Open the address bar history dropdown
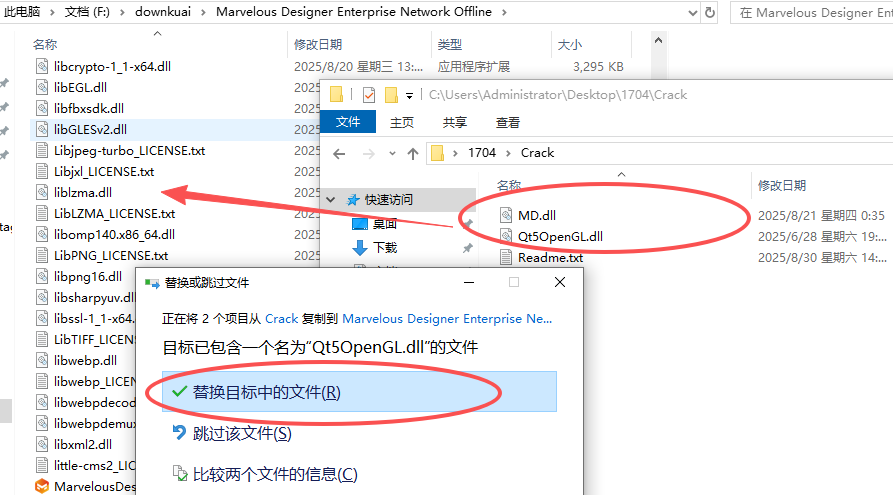 point(693,13)
